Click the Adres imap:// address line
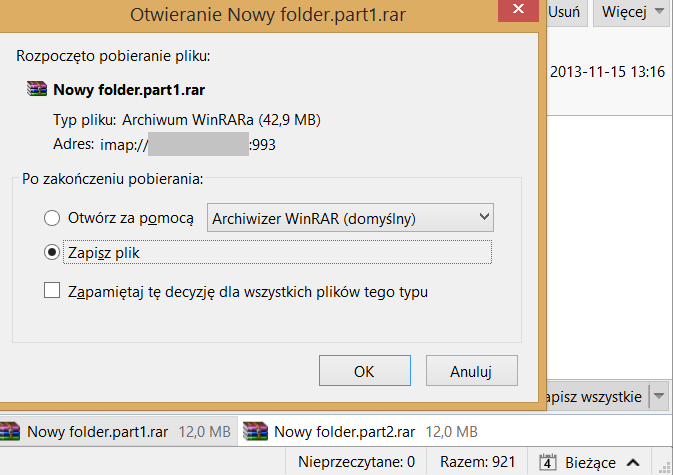The height and width of the screenshot is (475, 673). click(164, 144)
